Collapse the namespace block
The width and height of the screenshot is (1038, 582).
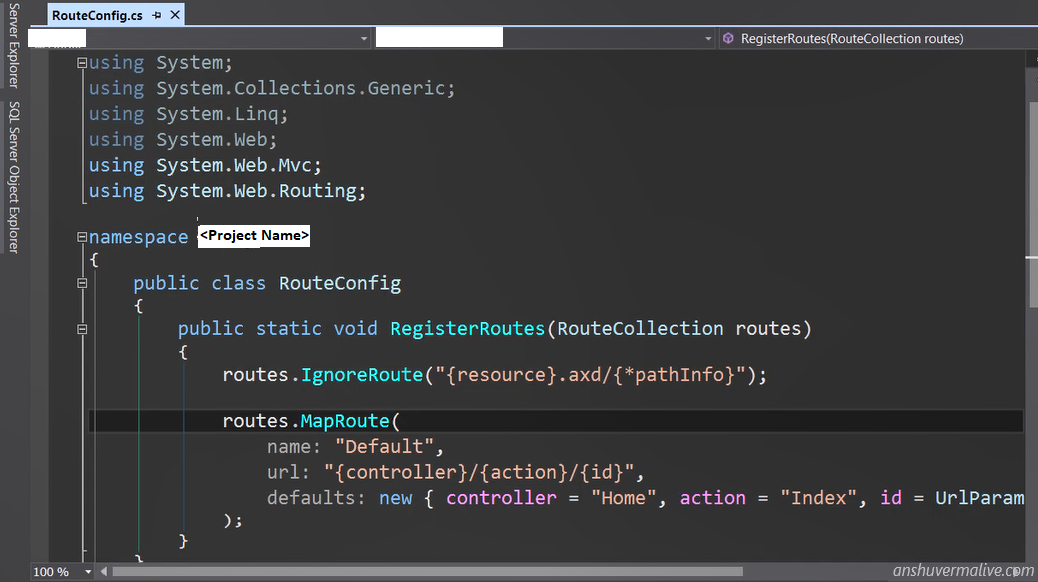tap(82, 237)
